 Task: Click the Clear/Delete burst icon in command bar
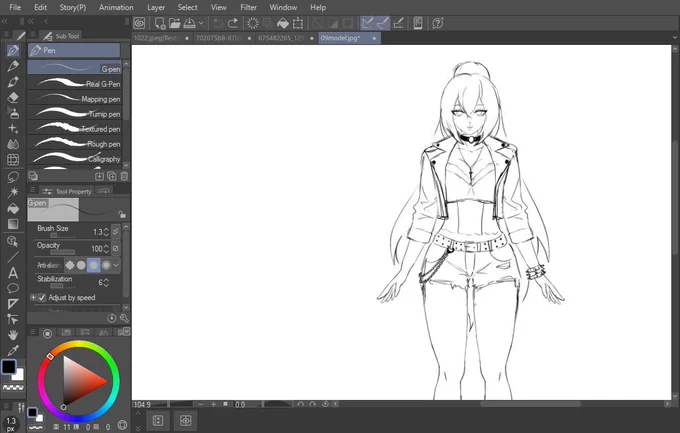(x=253, y=23)
